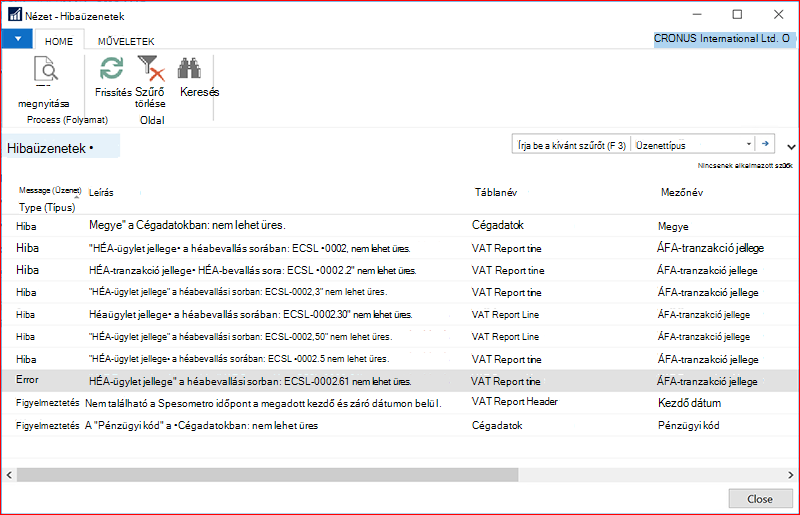Select the HOME ribbon tab
Screen dimensions: 800x515
click(x=59, y=41)
